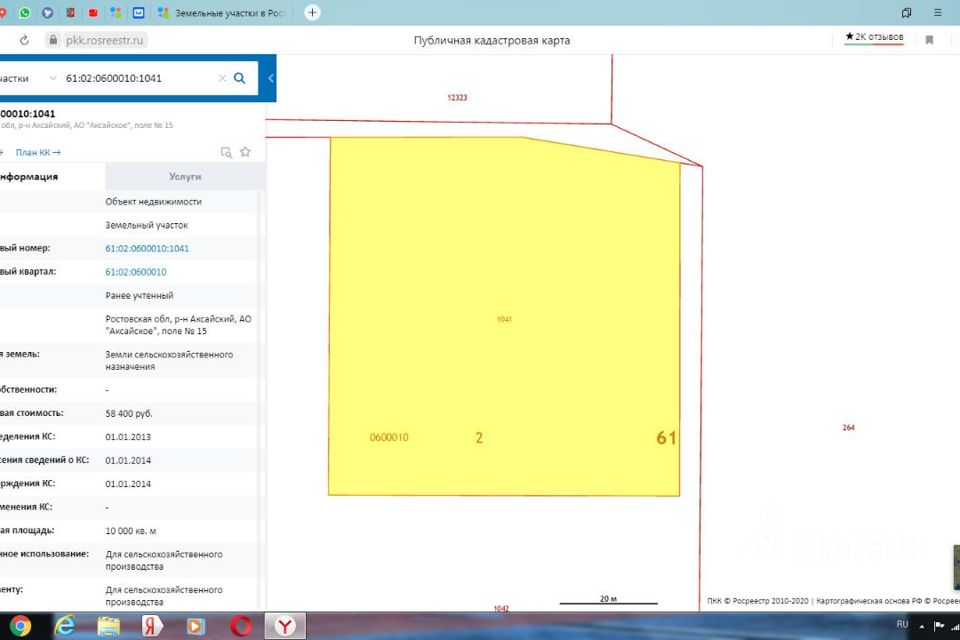960x640 pixels.
Task: Open Opera from the taskbar
Action: point(241,626)
